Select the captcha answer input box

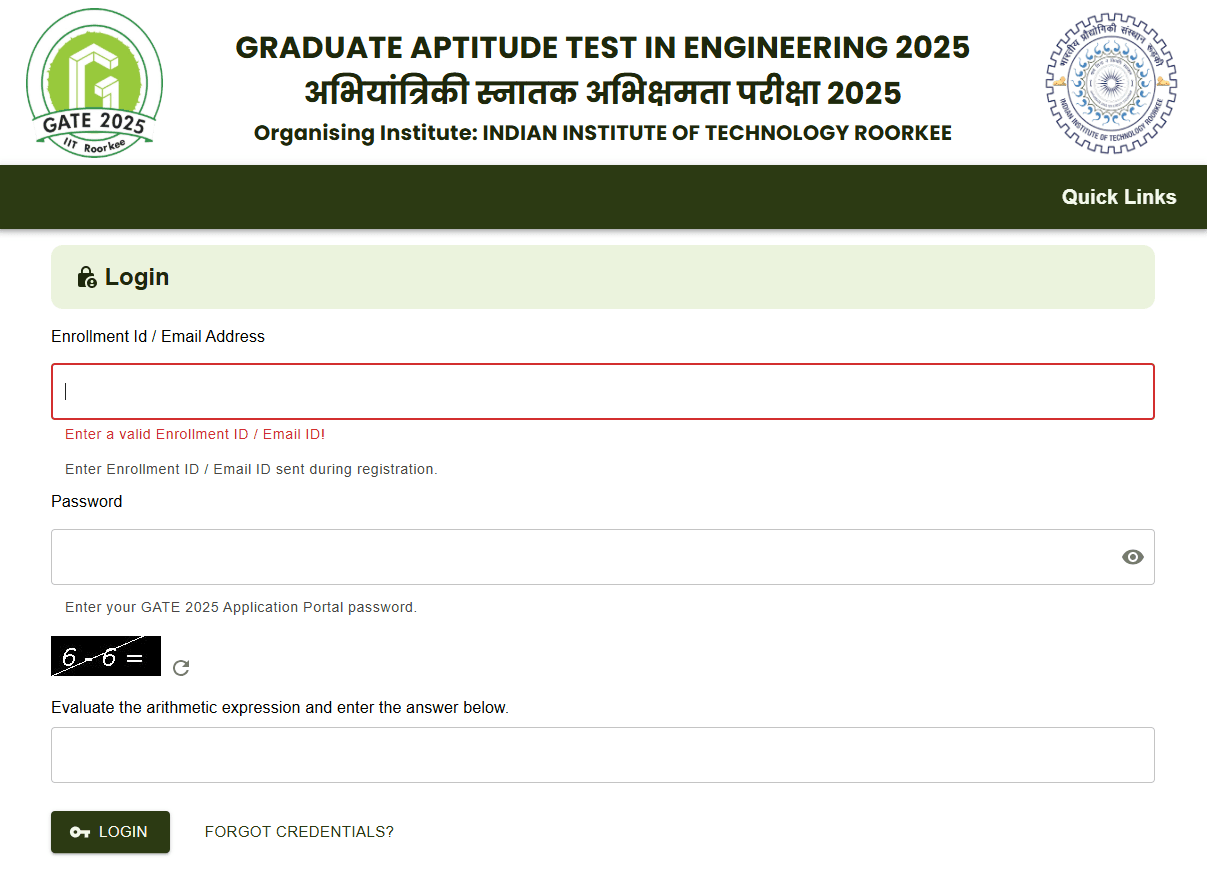pos(602,755)
